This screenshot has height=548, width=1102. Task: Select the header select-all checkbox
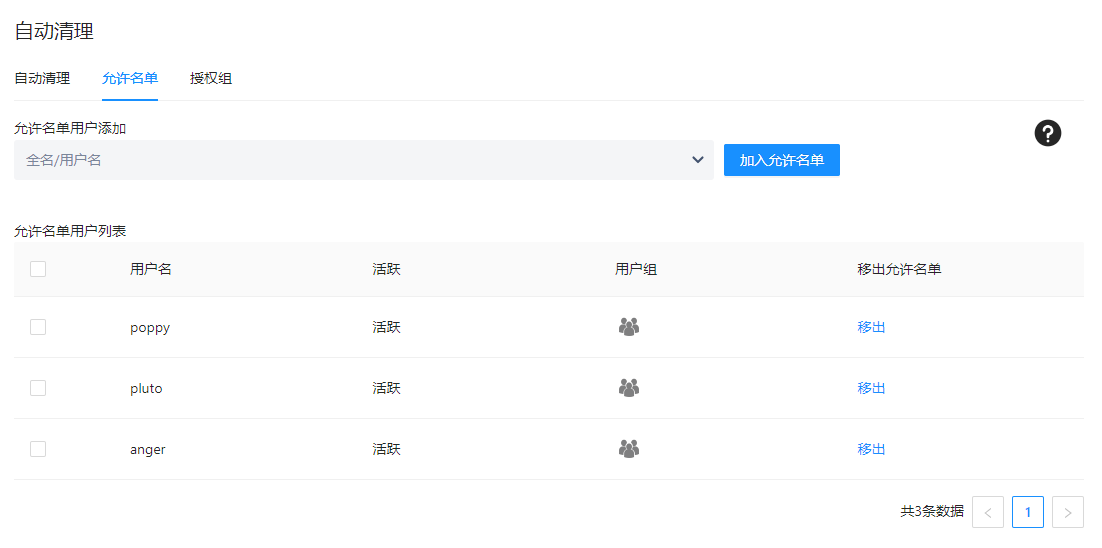coord(38,269)
